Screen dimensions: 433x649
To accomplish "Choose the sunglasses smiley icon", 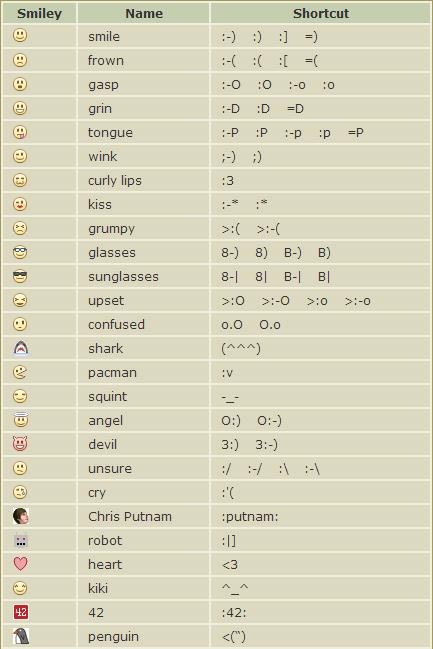I will [x=20, y=276].
